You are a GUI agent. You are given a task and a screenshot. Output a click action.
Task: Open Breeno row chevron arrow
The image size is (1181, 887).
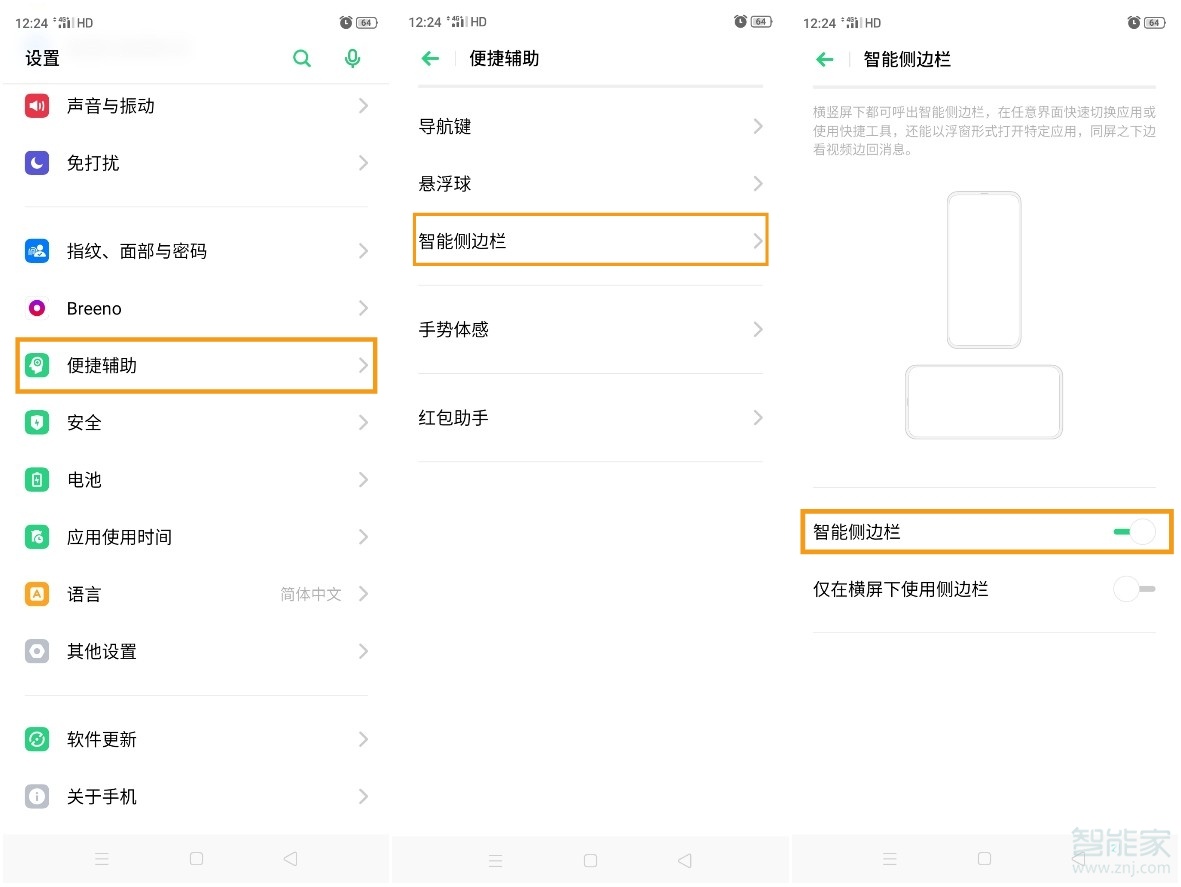[x=363, y=308]
